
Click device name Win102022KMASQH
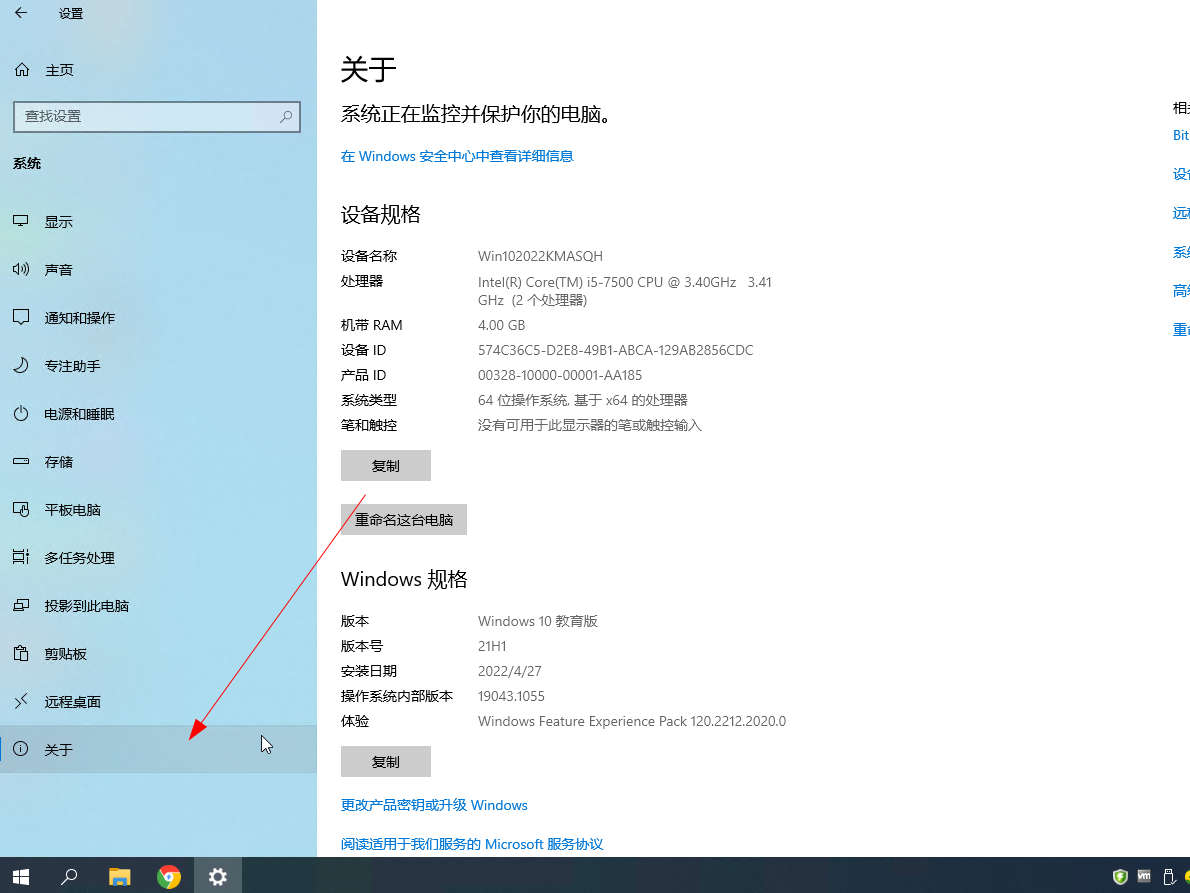(x=540, y=256)
